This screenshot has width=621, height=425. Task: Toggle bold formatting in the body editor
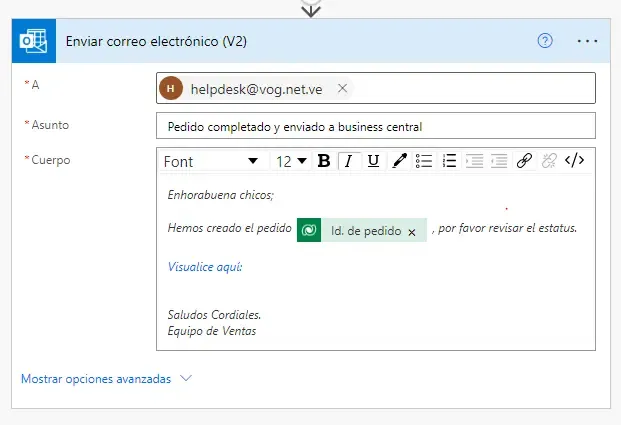324,161
